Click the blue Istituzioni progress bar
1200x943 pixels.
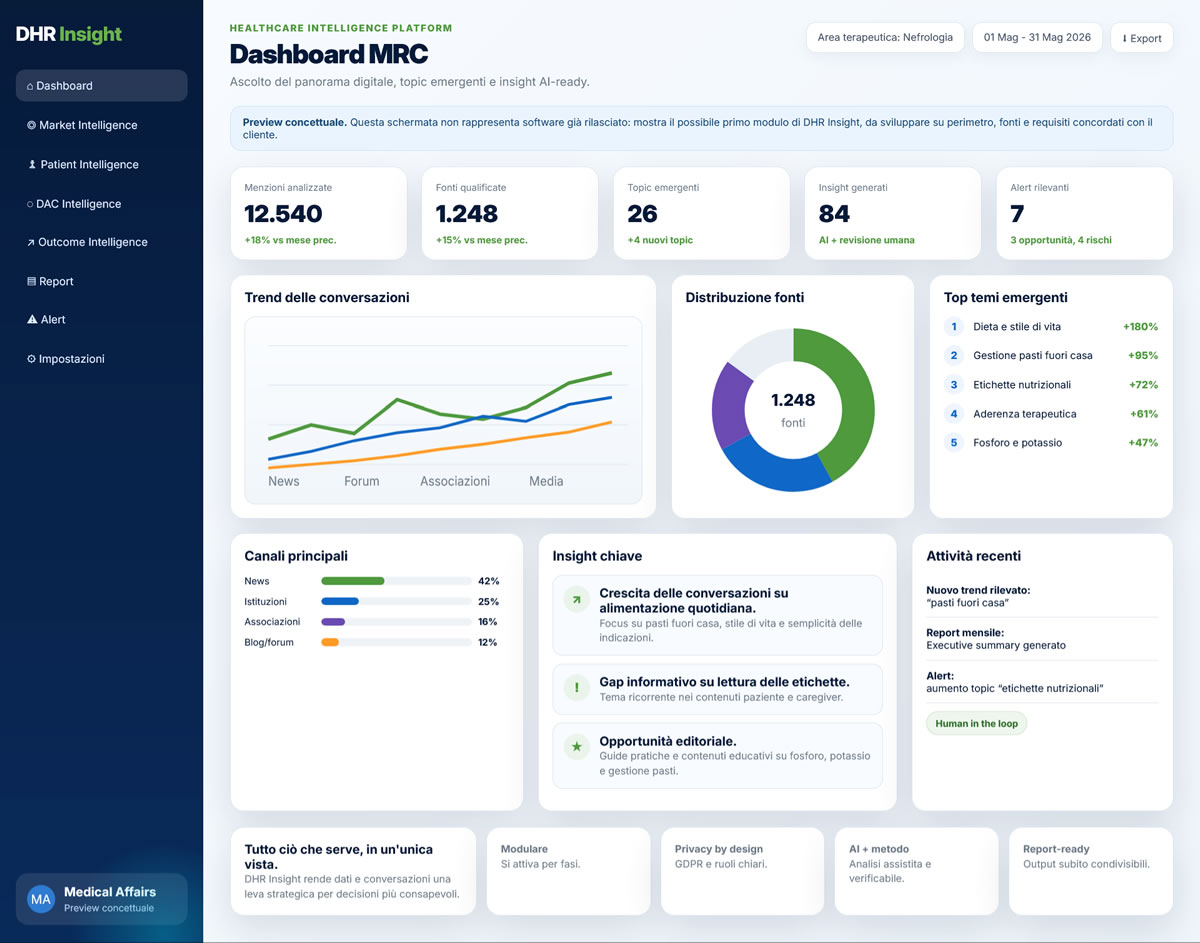pos(340,602)
